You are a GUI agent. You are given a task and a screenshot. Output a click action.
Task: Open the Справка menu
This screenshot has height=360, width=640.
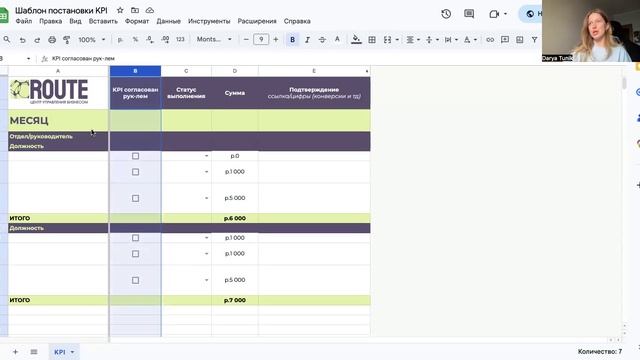pyautogui.click(x=297, y=21)
